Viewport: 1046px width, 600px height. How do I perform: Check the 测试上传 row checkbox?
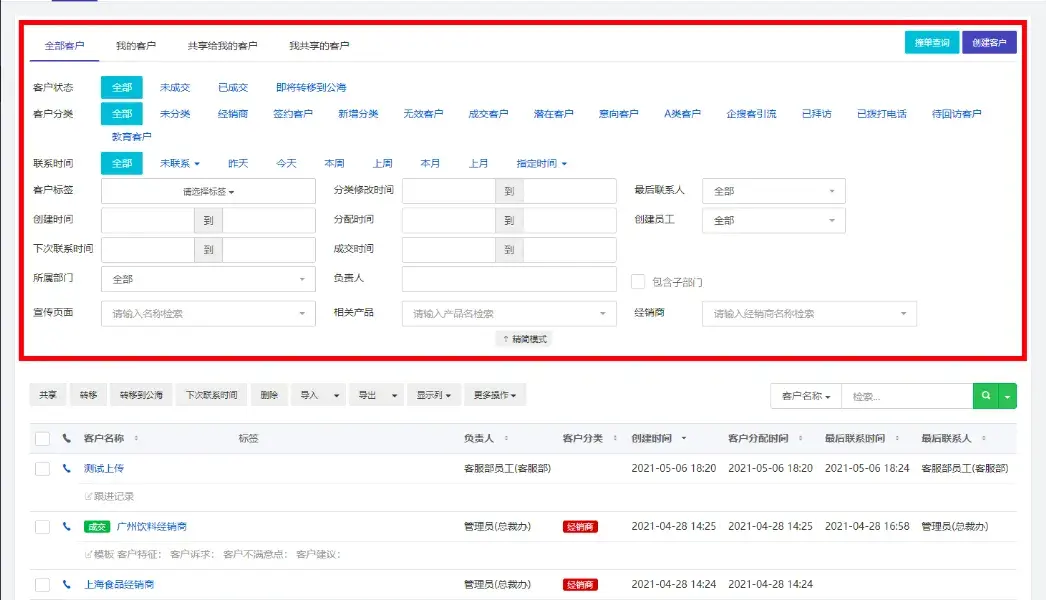click(x=42, y=469)
